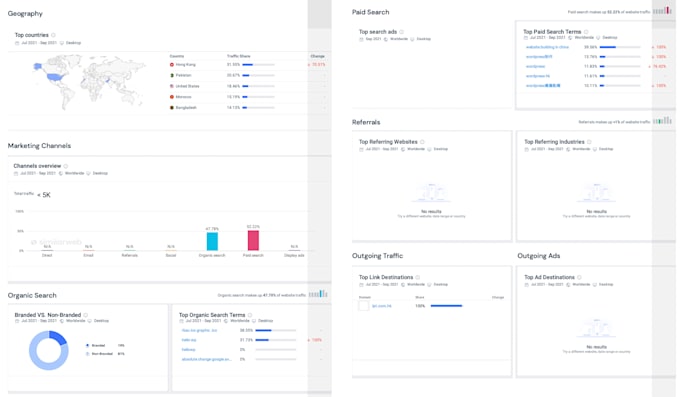Click the Organic search bar in channels chart
Image resolution: width=680 pixels, height=397 pixels.
[212, 242]
